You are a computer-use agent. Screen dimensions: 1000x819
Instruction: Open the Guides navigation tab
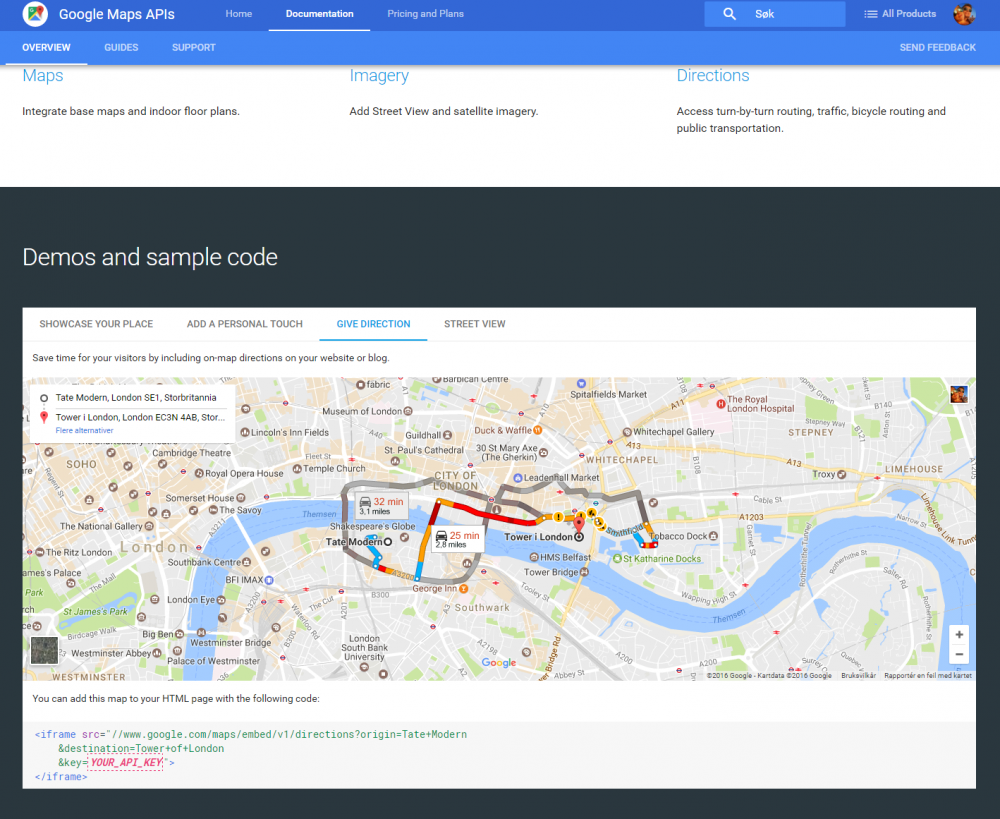tap(121, 47)
